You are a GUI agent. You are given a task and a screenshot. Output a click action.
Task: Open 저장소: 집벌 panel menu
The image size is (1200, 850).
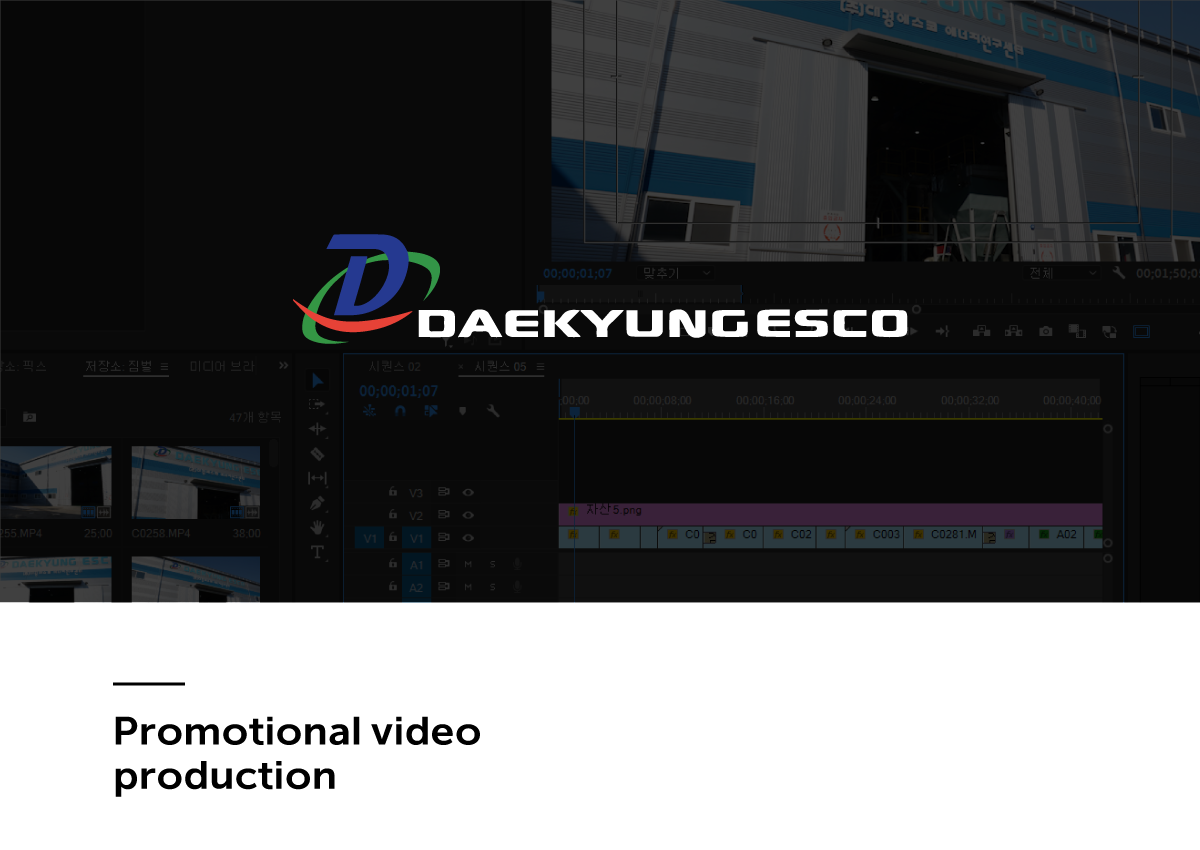(164, 366)
